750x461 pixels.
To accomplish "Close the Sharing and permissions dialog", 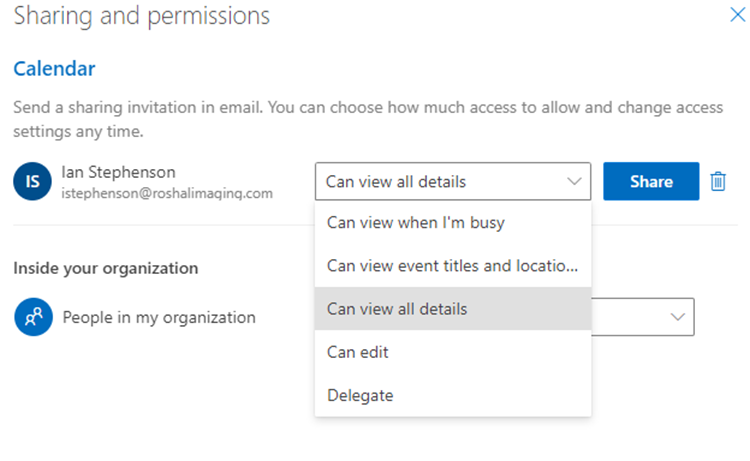I will 735,14.
